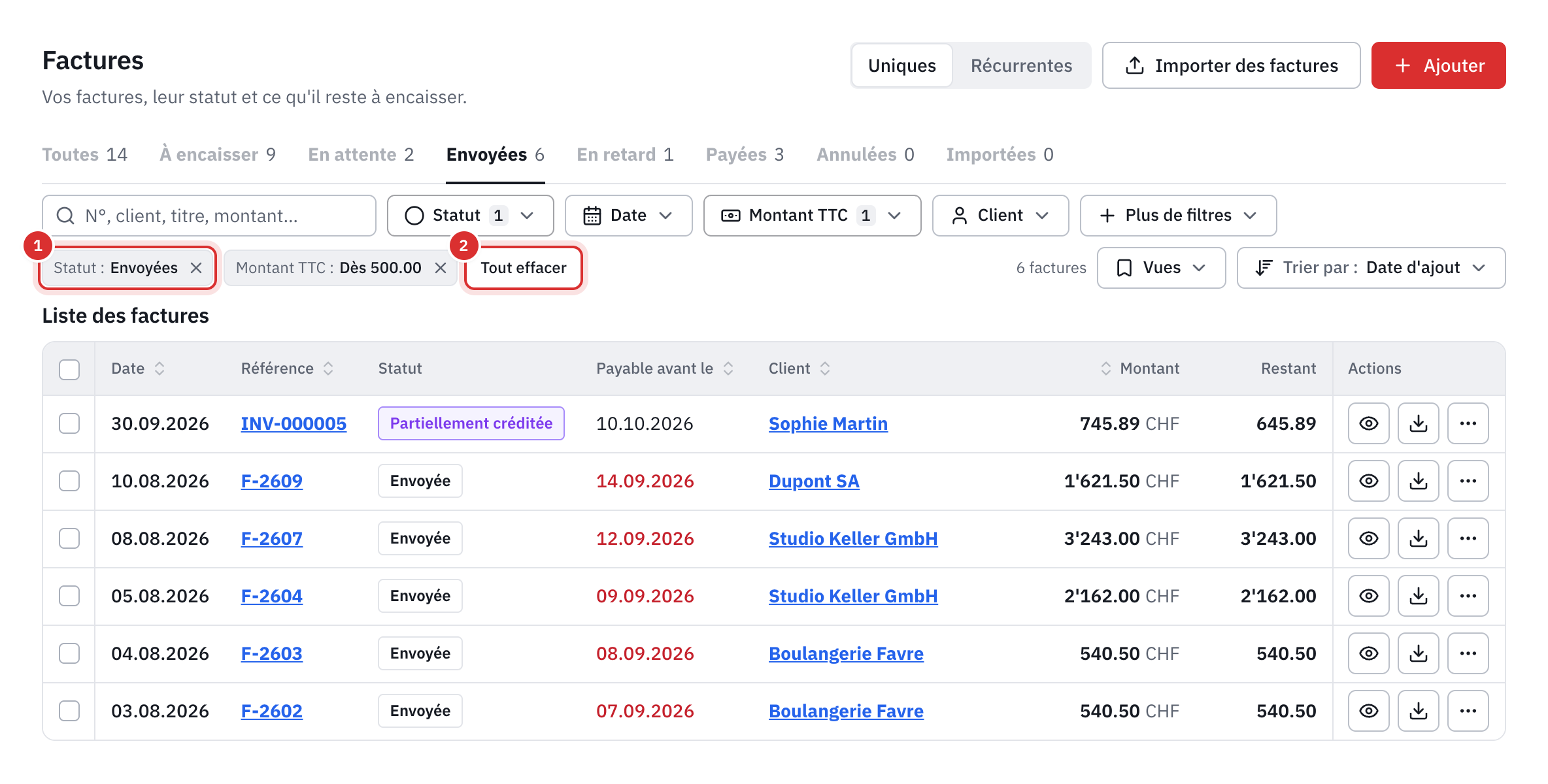View invoice F-2604 with the eye icon
The width and height of the screenshot is (1548, 784).
[x=1368, y=596]
